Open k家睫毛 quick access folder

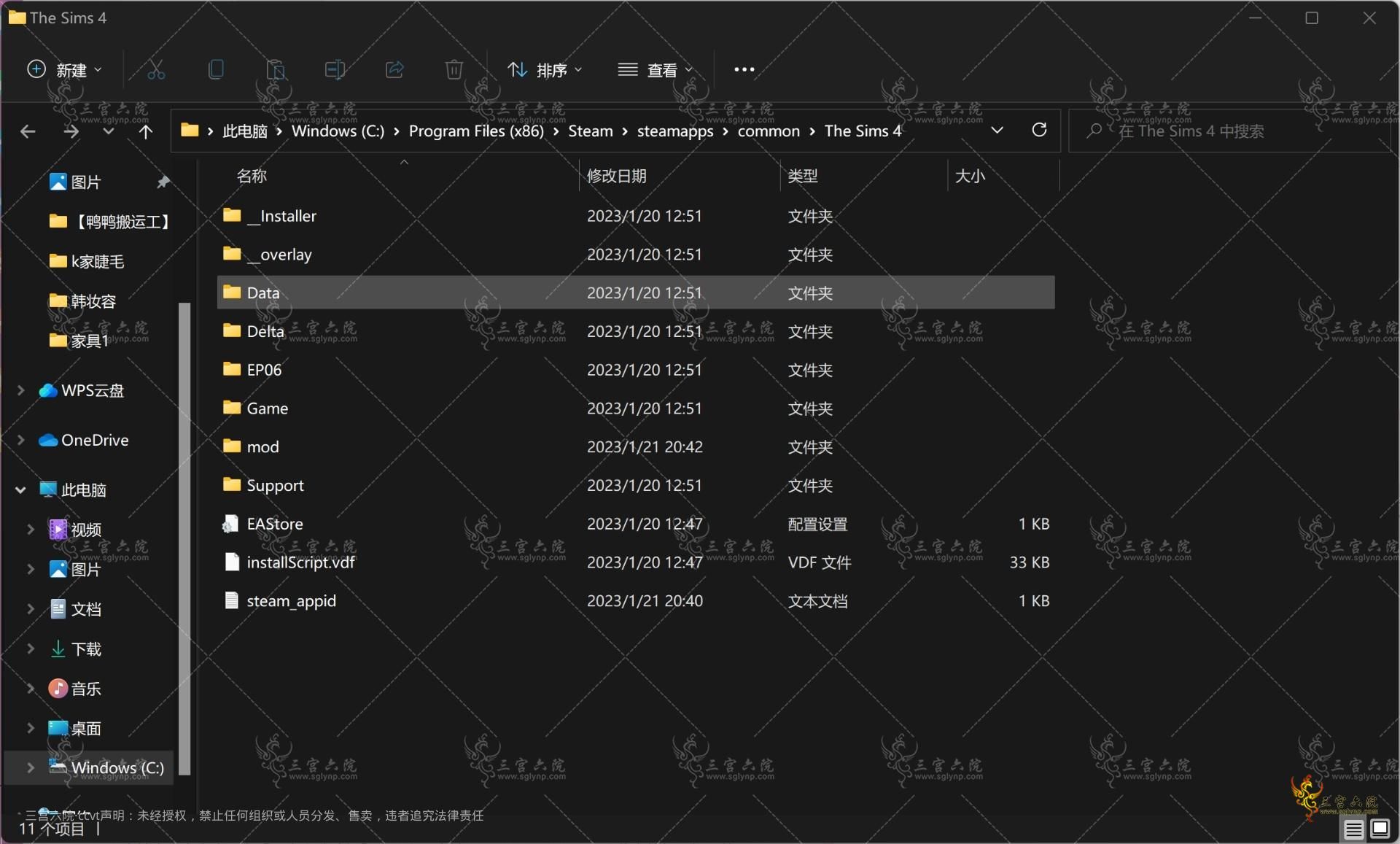(87, 261)
